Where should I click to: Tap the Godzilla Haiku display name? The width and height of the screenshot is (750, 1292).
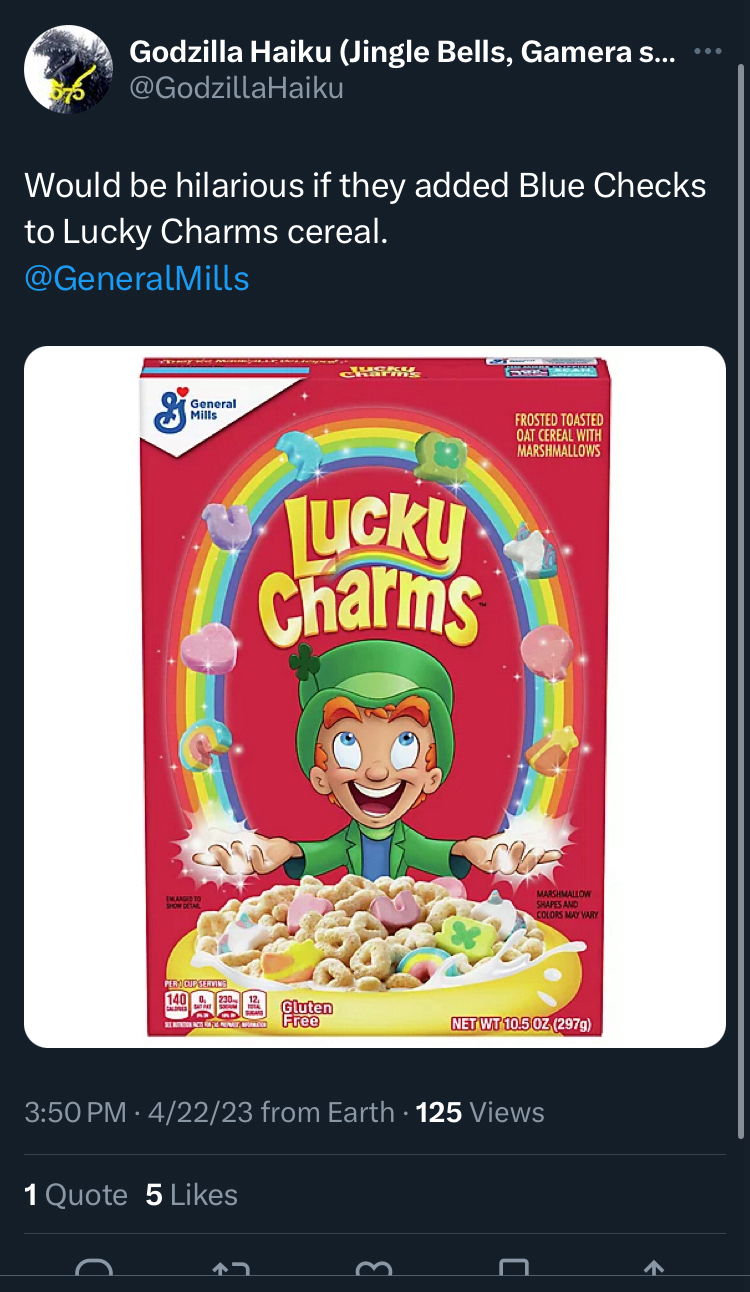tap(402, 51)
